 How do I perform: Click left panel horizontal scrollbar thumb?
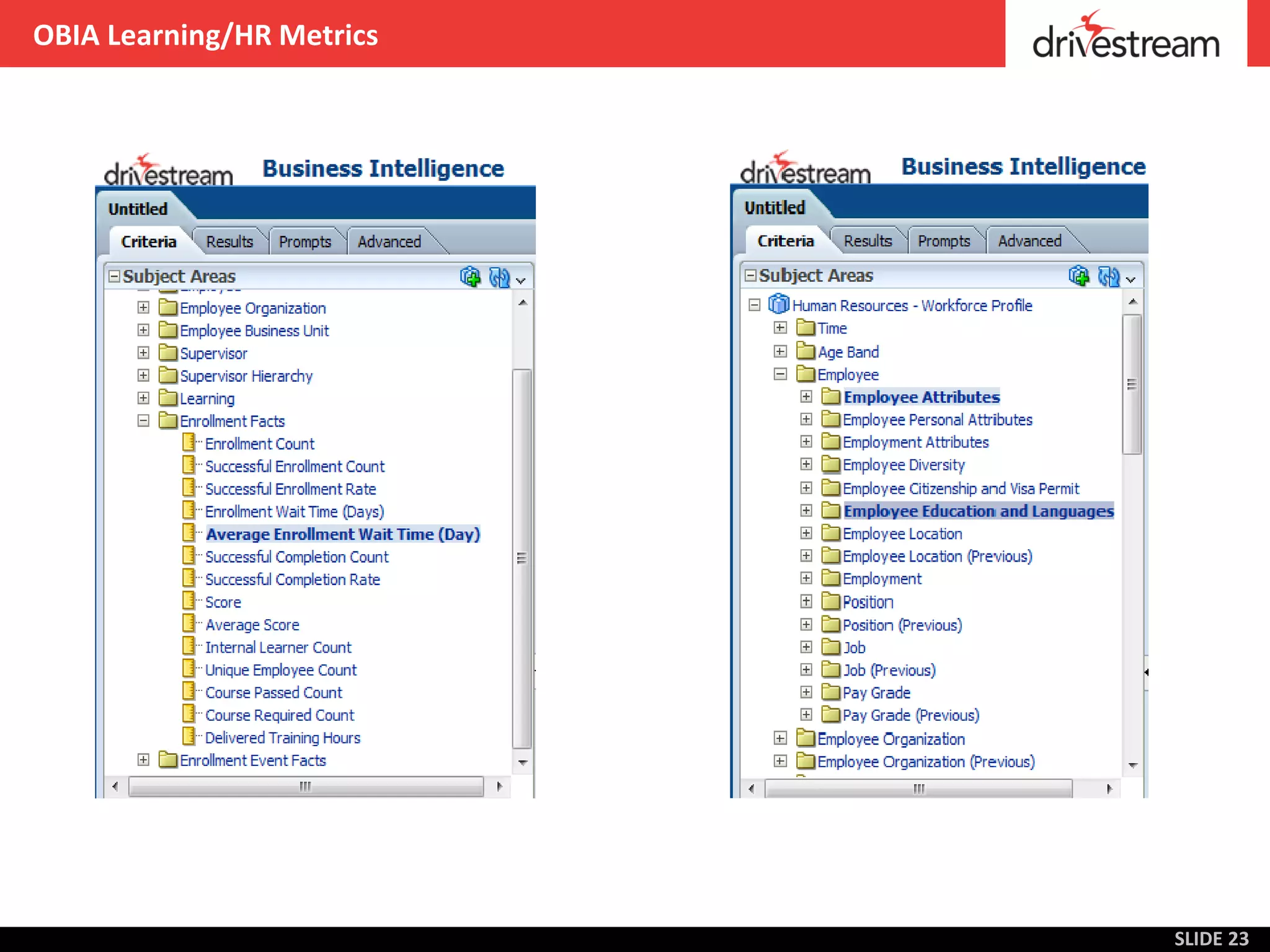coord(305,787)
